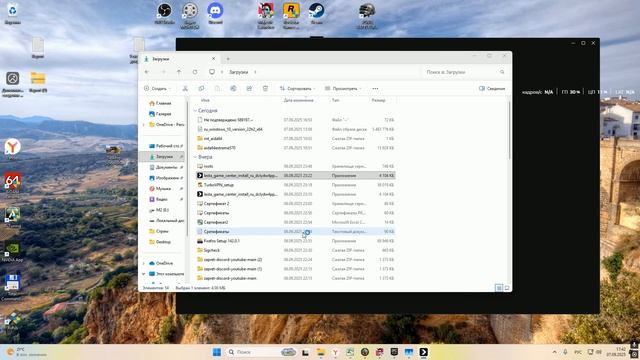Sort by the Размер column header
This screenshot has height=360, width=640.
(378, 100)
